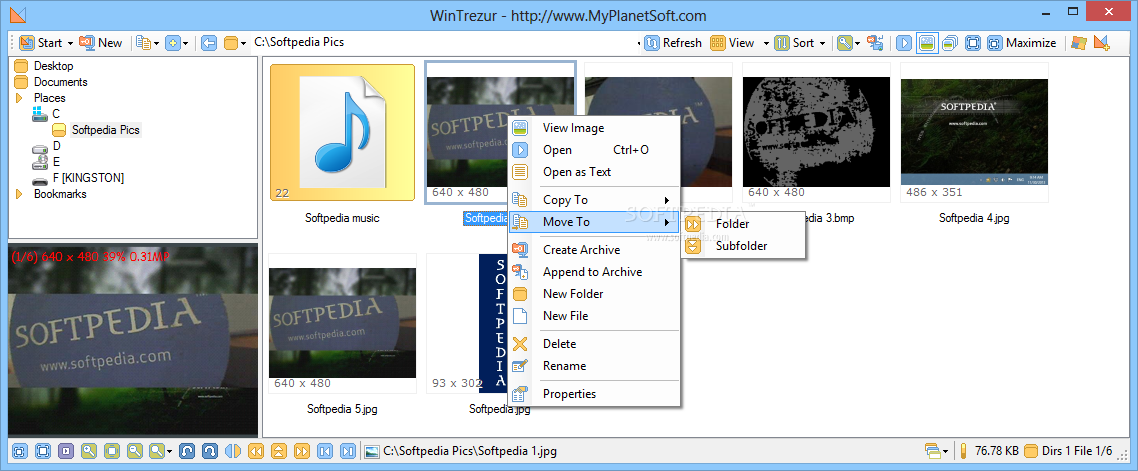The image size is (1138, 471).
Task: Open the Sort dropdown arrow
Action: point(822,44)
